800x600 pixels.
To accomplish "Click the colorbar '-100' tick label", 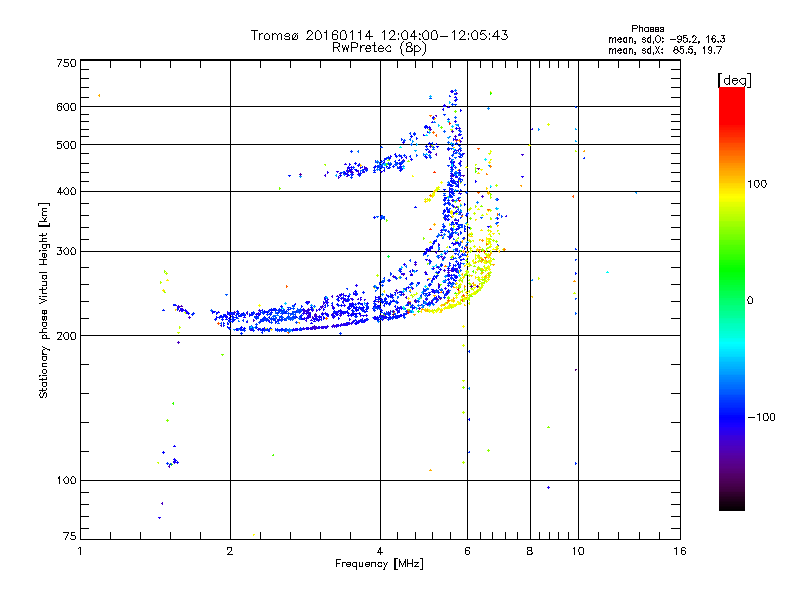I will pyautogui.click(x=762, y=417).
